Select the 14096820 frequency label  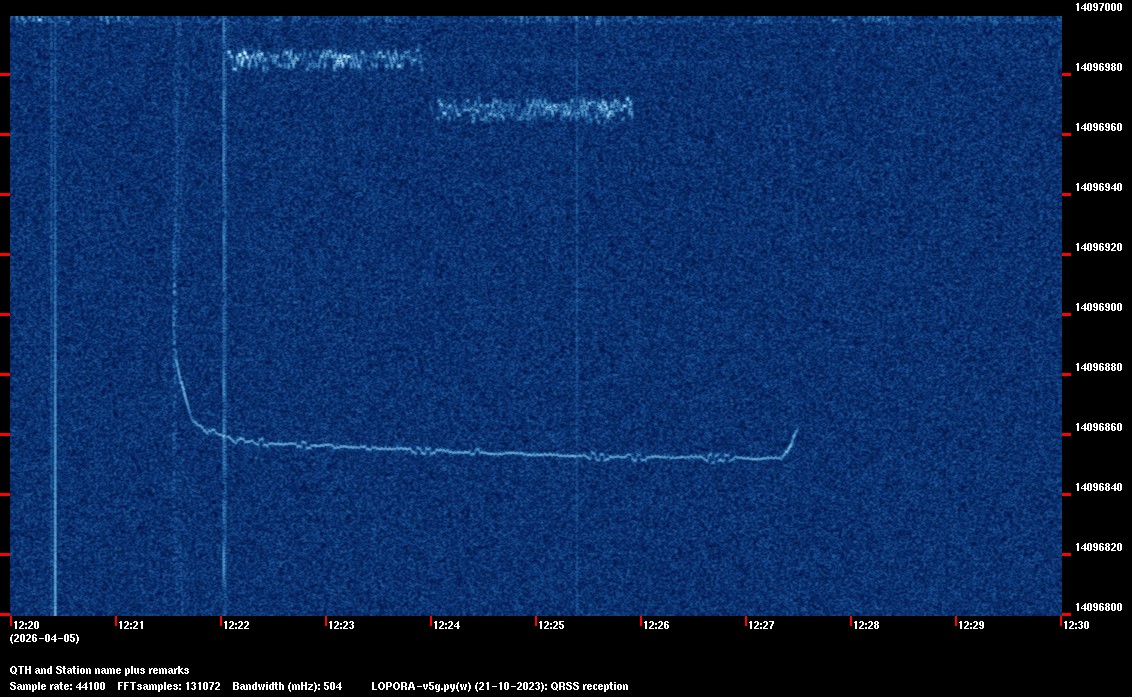coord(1099,547)
